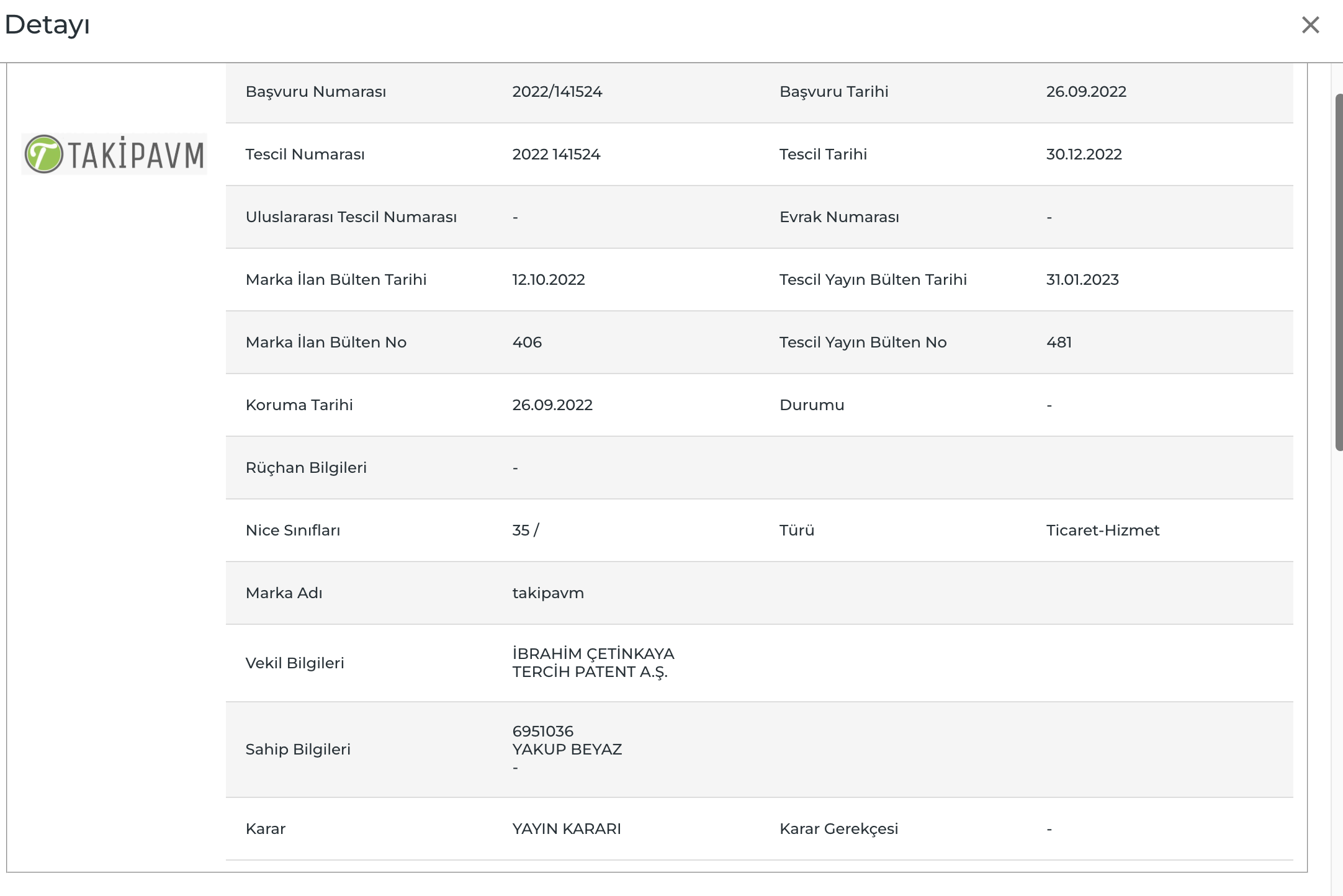Image resolution: width=1343 pixels, height=896 pixels.
Task: Click the Başvuru Tarihi value 26.09.2022
Action: pos(1086,92)
